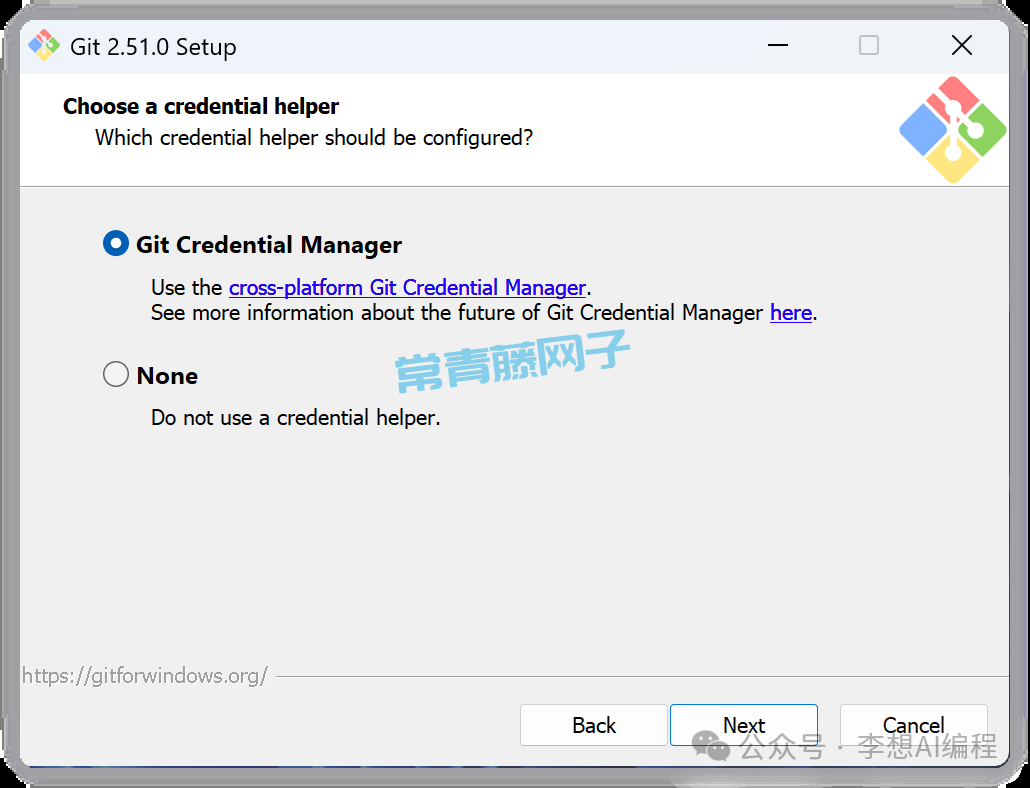Minimize the Git Setup window
The height and width of the screenshot is (788, 1030).
777,46
